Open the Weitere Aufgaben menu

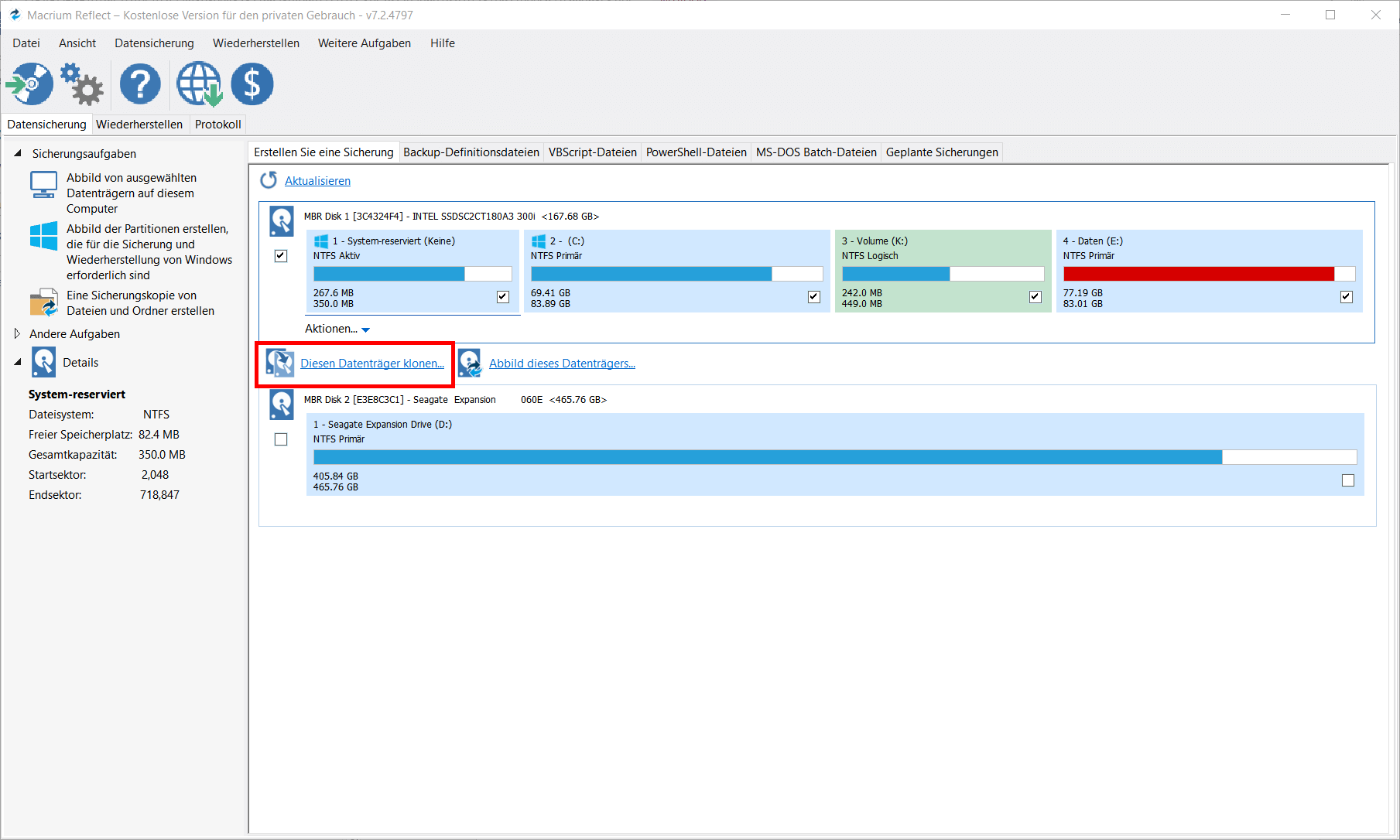(365, 43)
